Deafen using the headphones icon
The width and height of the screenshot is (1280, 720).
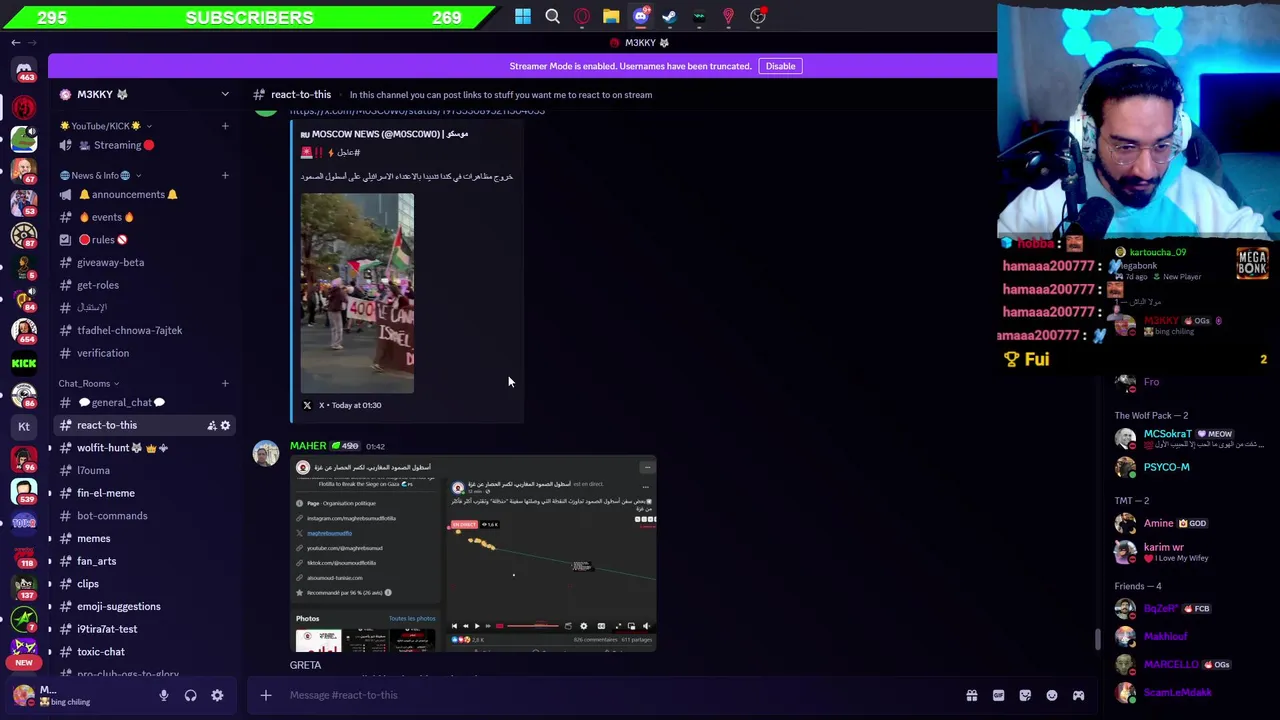click(190, 695)
